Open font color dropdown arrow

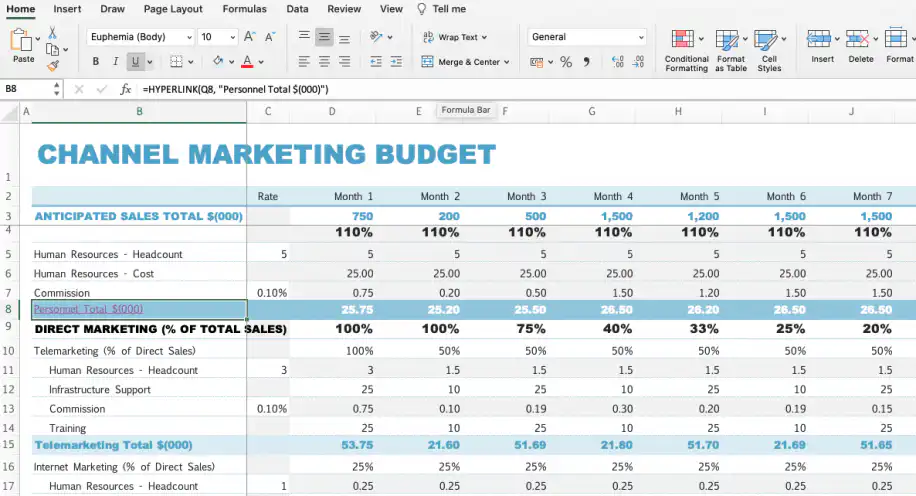[261, 62]
